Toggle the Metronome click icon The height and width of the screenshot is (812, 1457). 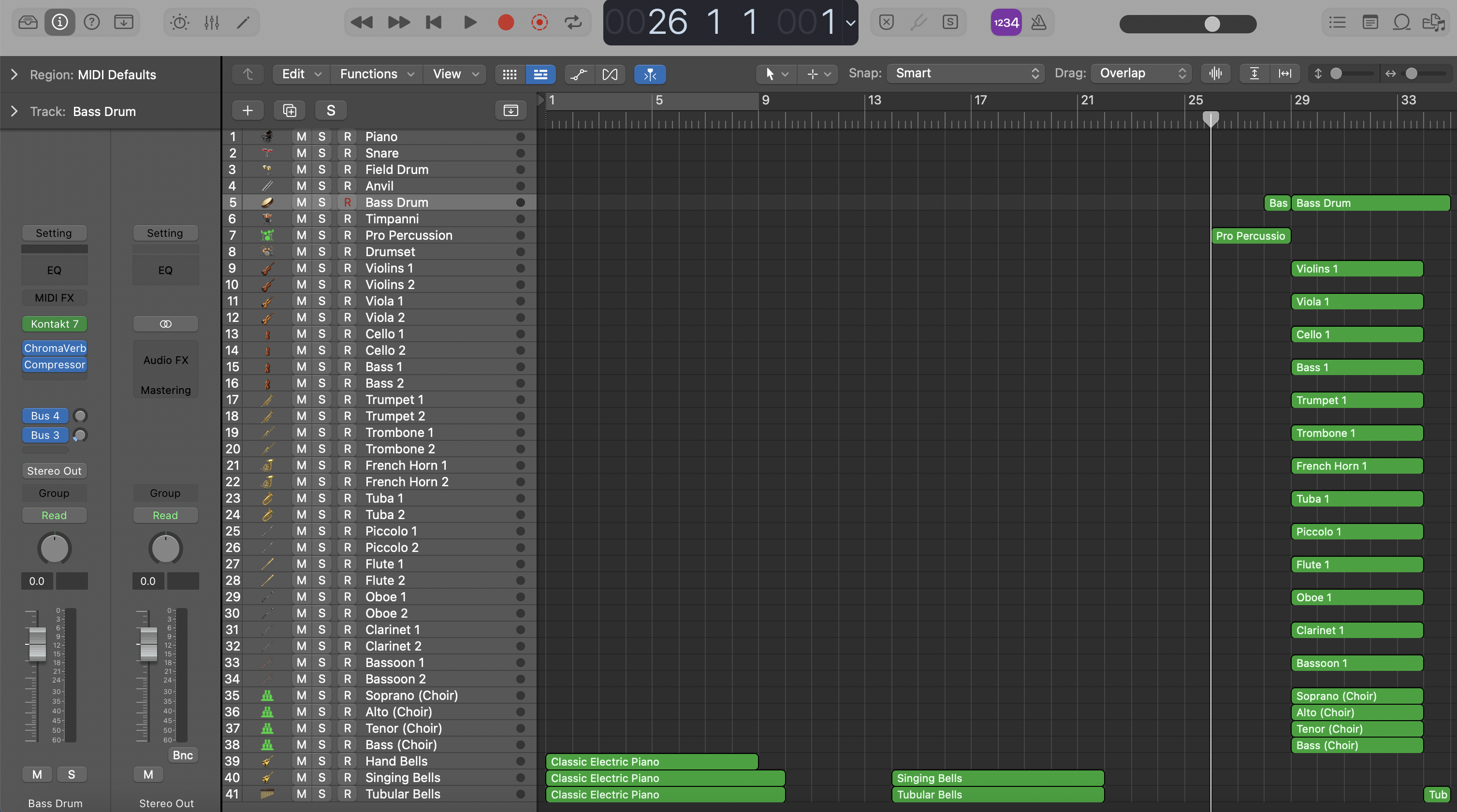(x=1038, y=23)
